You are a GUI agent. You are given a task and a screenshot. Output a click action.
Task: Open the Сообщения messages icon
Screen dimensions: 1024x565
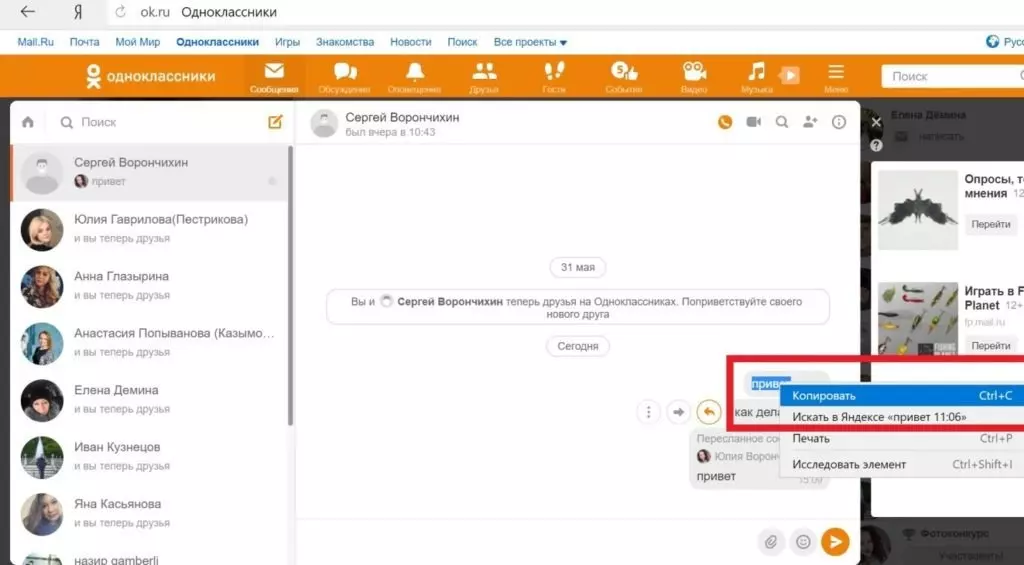(274, 76)
